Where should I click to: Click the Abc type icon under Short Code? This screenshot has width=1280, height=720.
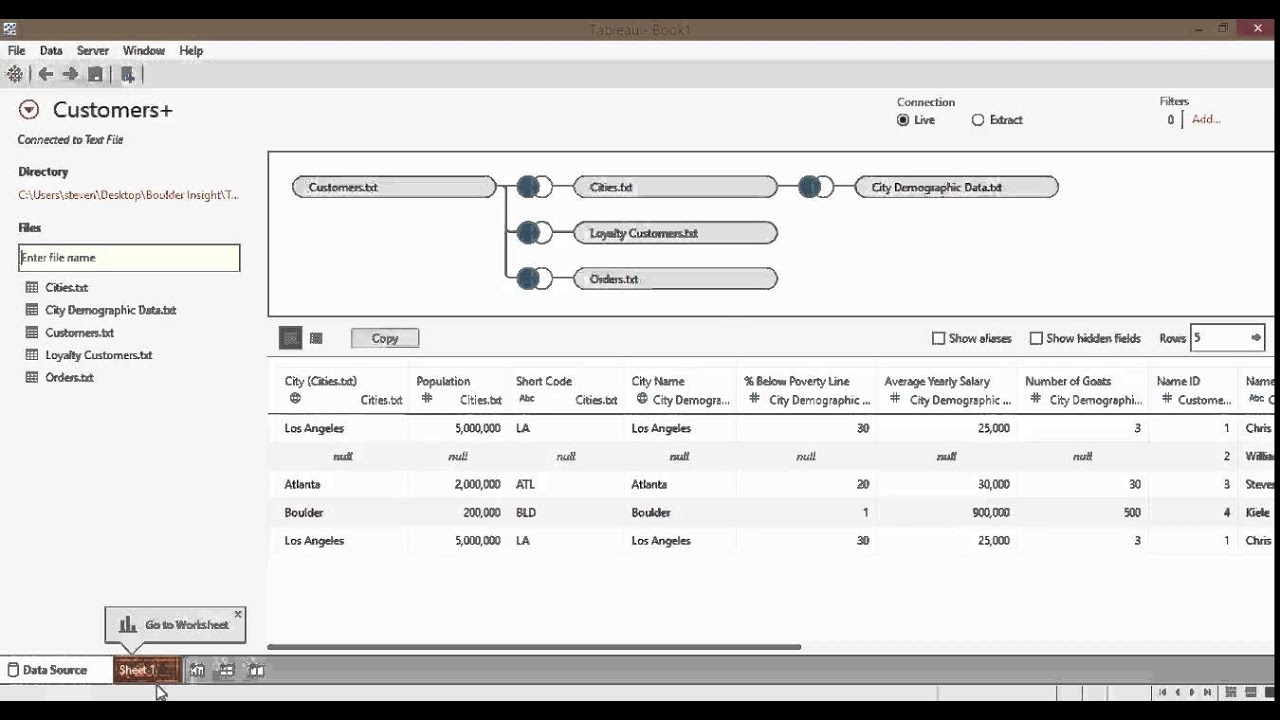(x=527, y=399)
